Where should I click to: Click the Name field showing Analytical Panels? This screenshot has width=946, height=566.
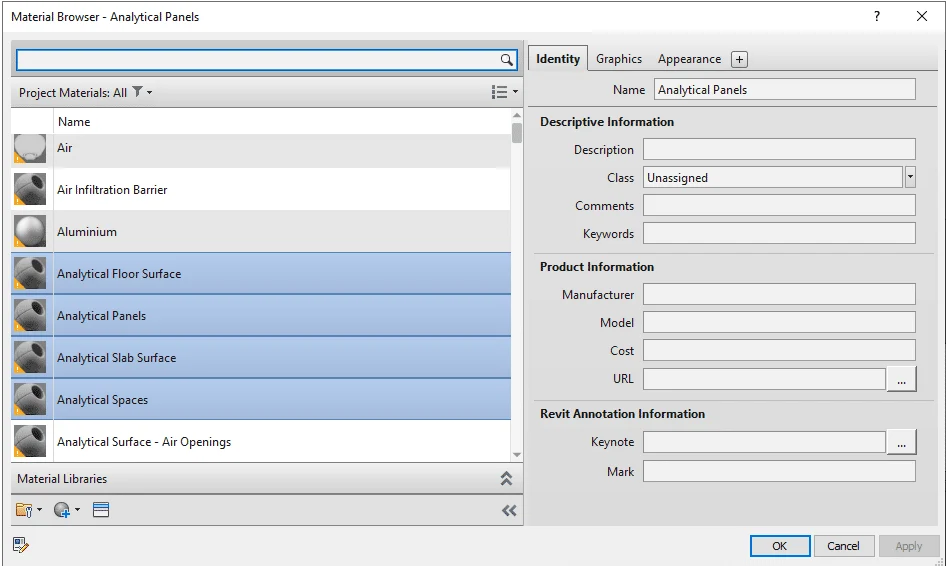(x=784, y=89)
